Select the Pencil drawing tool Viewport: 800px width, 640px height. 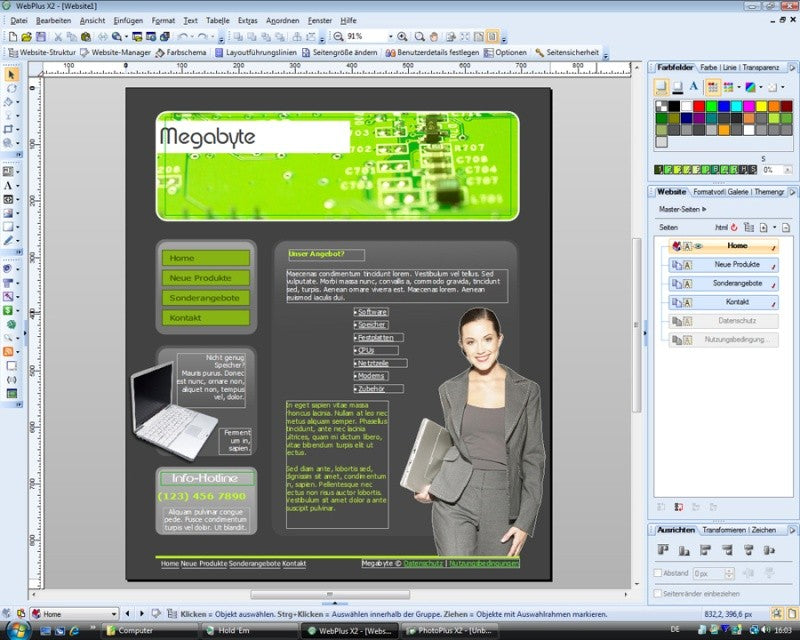point(9,240)
